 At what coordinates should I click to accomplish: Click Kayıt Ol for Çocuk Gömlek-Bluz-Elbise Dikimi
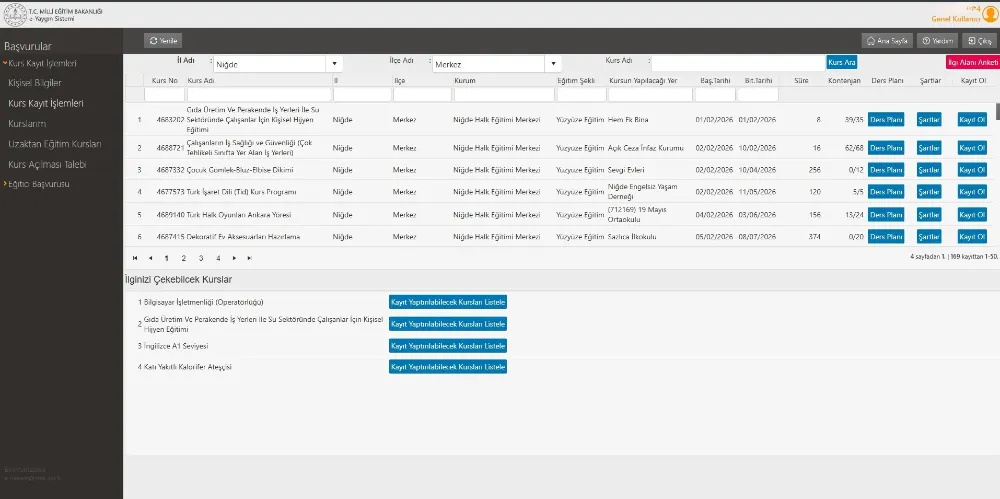click(972, 170)
